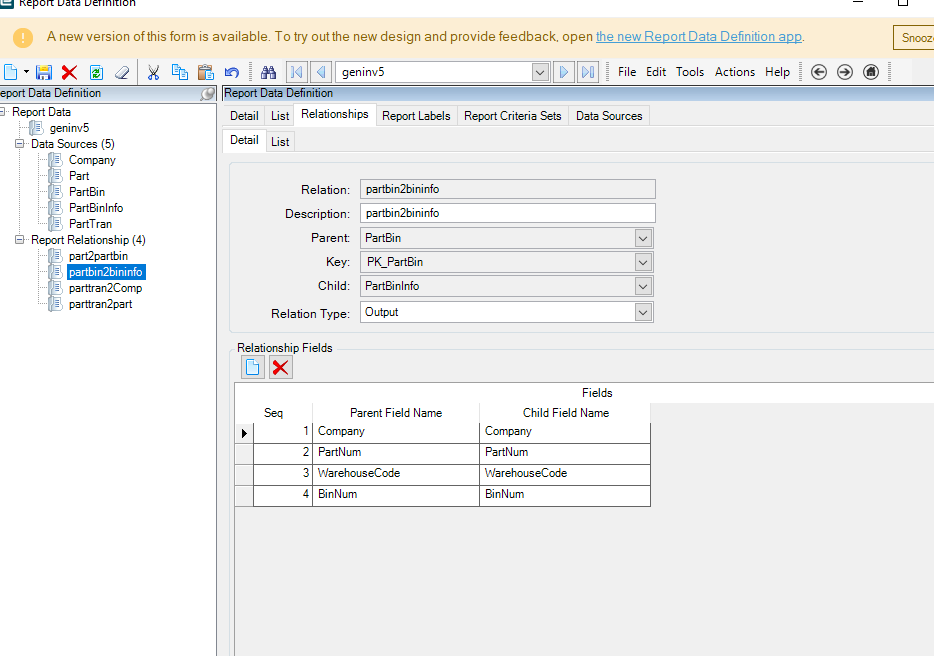Open the Relation Type dropdown

(x=643, y=312)
